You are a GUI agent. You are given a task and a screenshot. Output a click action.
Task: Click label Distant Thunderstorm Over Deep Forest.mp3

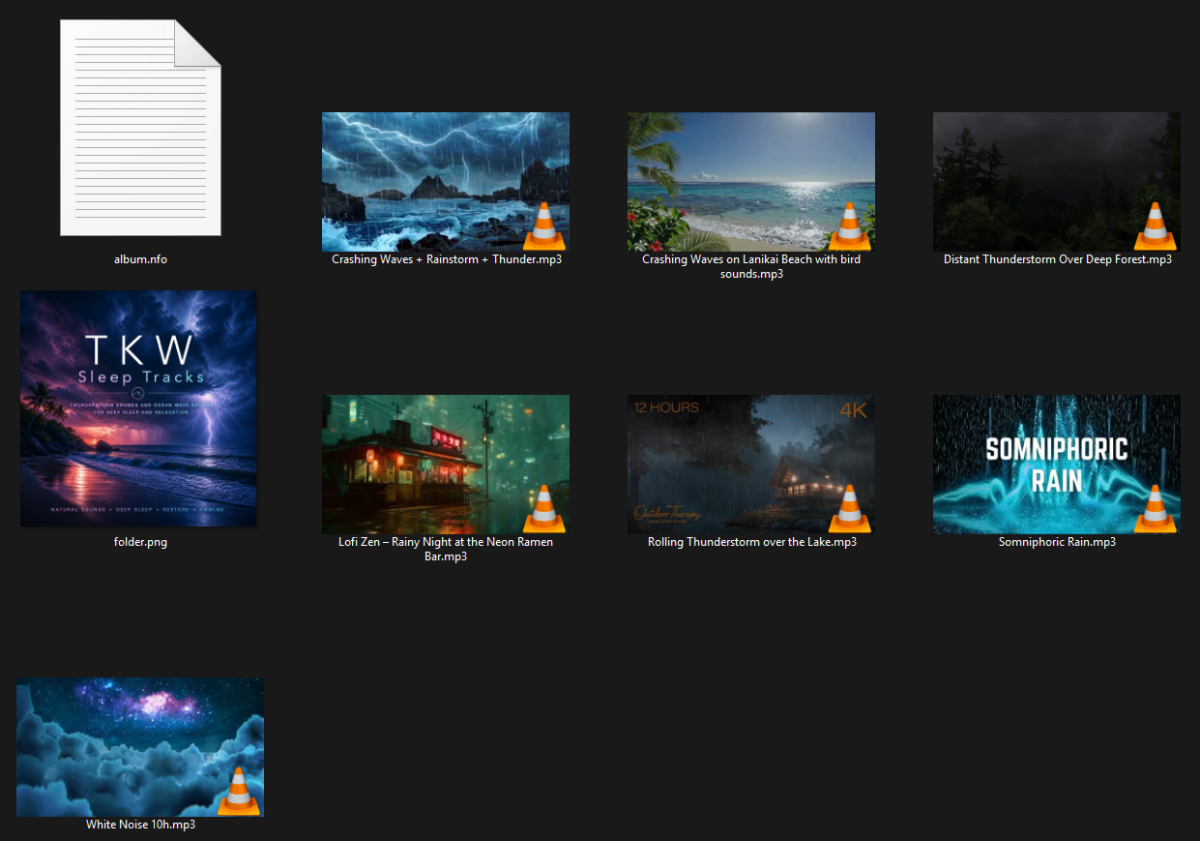pos(1057,259)
